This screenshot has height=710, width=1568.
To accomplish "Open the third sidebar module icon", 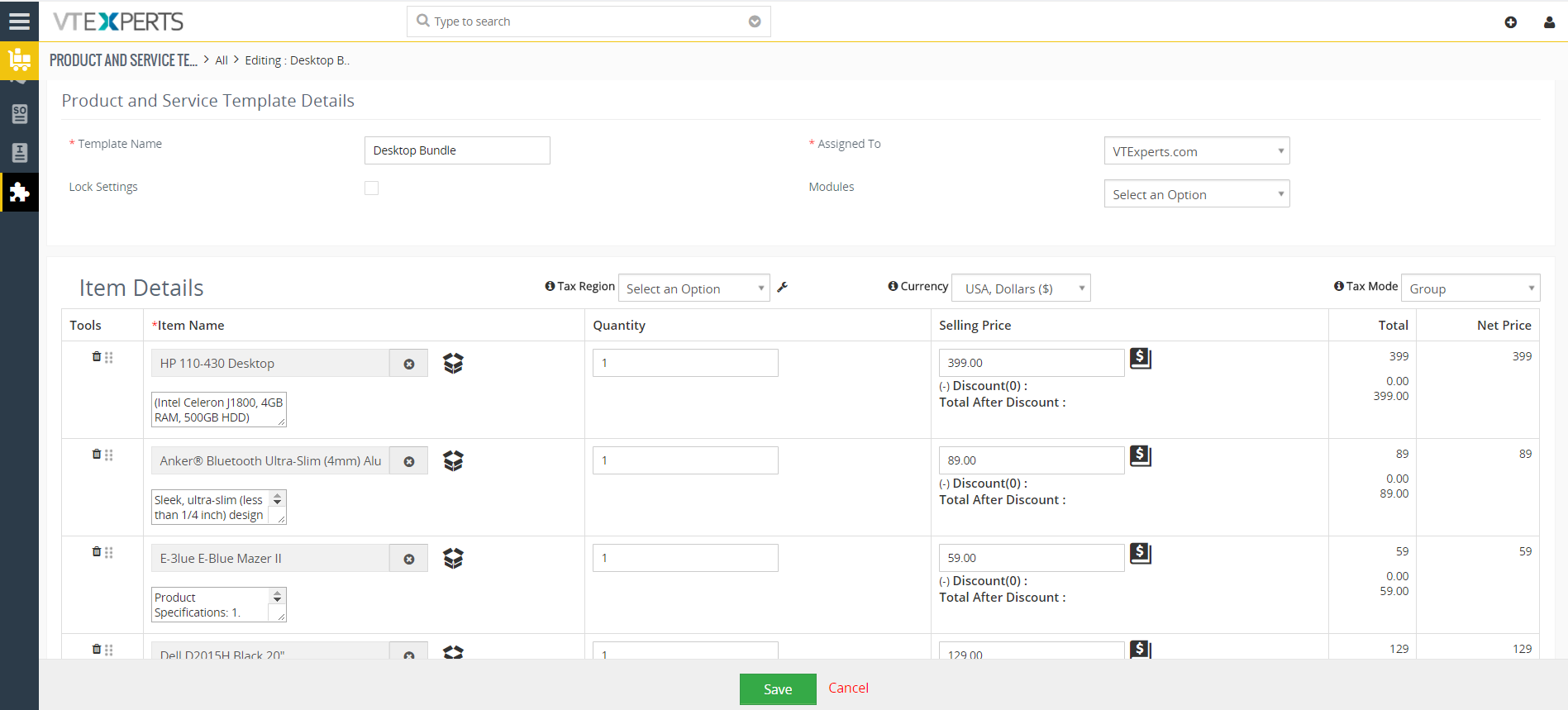I will click(x=20, y=153).
